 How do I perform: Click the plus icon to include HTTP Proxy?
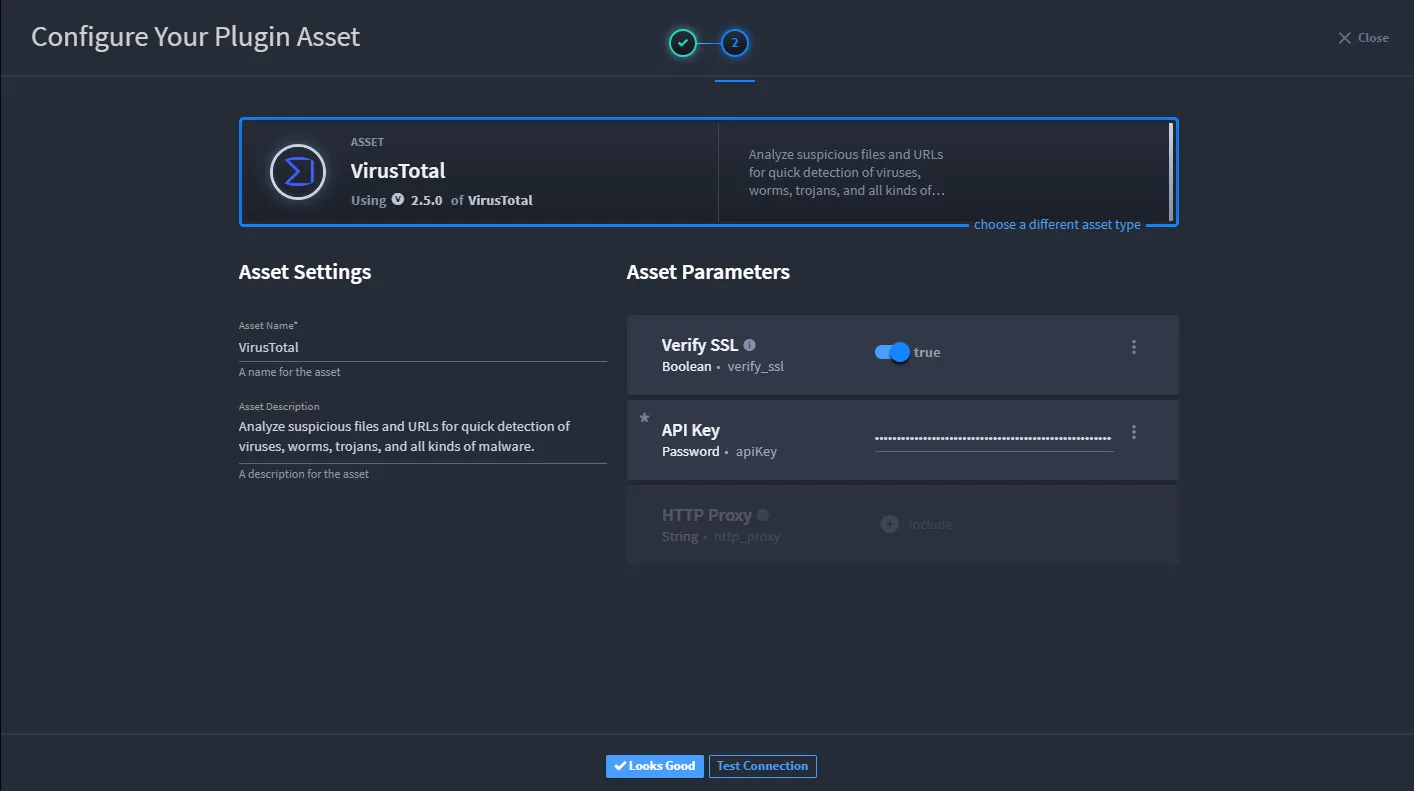(889, 524)
